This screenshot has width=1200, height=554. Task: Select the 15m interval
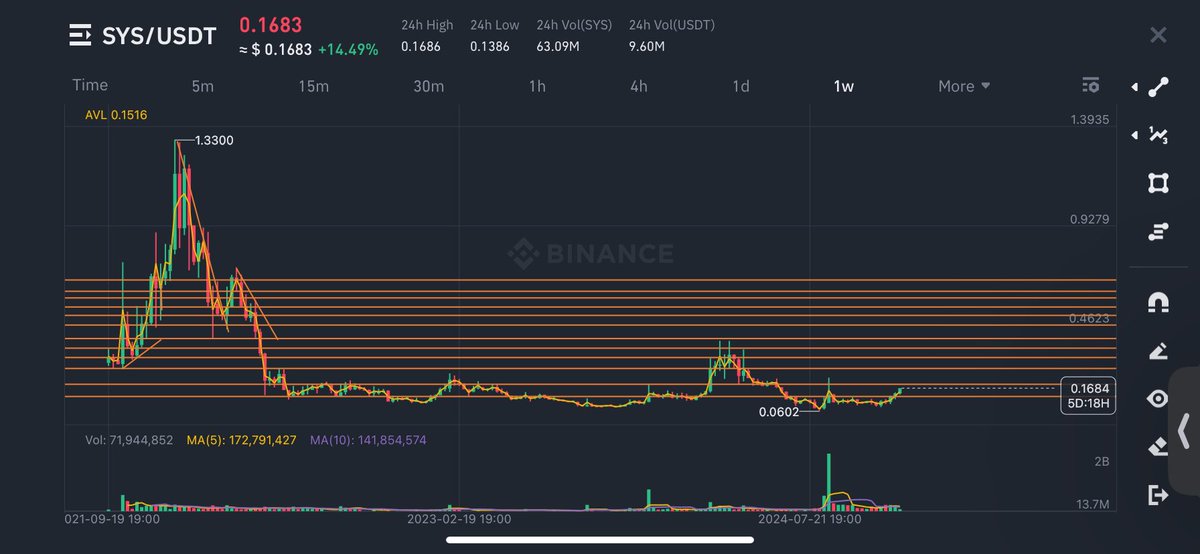point(313,86)
